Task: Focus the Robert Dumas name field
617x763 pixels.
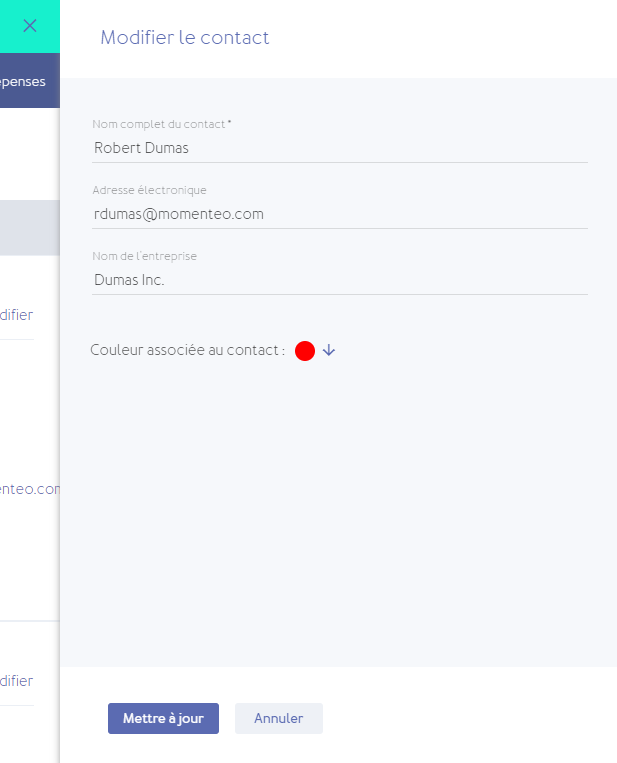Action: click(339, 148)
